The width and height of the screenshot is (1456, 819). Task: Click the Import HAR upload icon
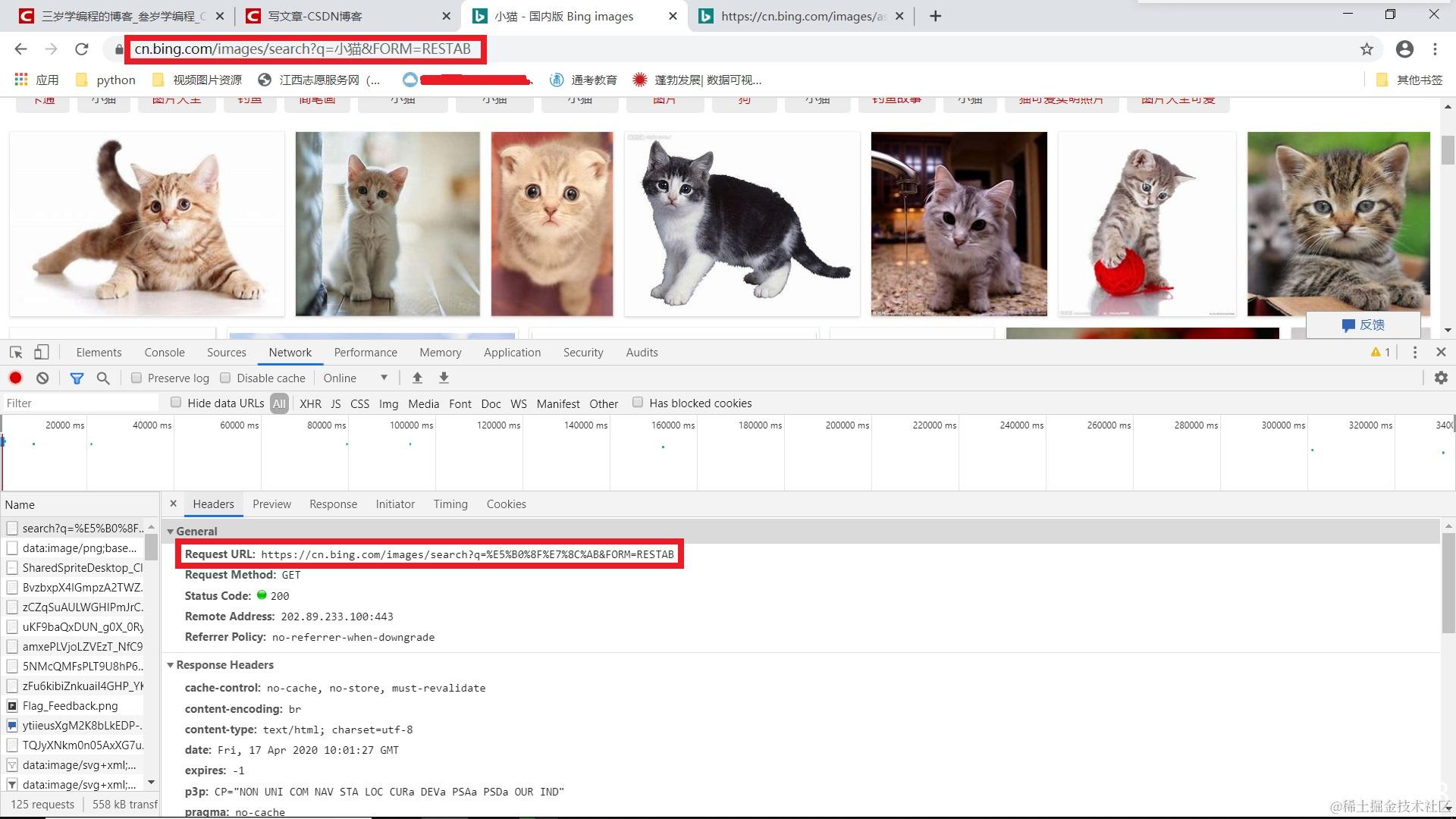[x=417, y=378]
